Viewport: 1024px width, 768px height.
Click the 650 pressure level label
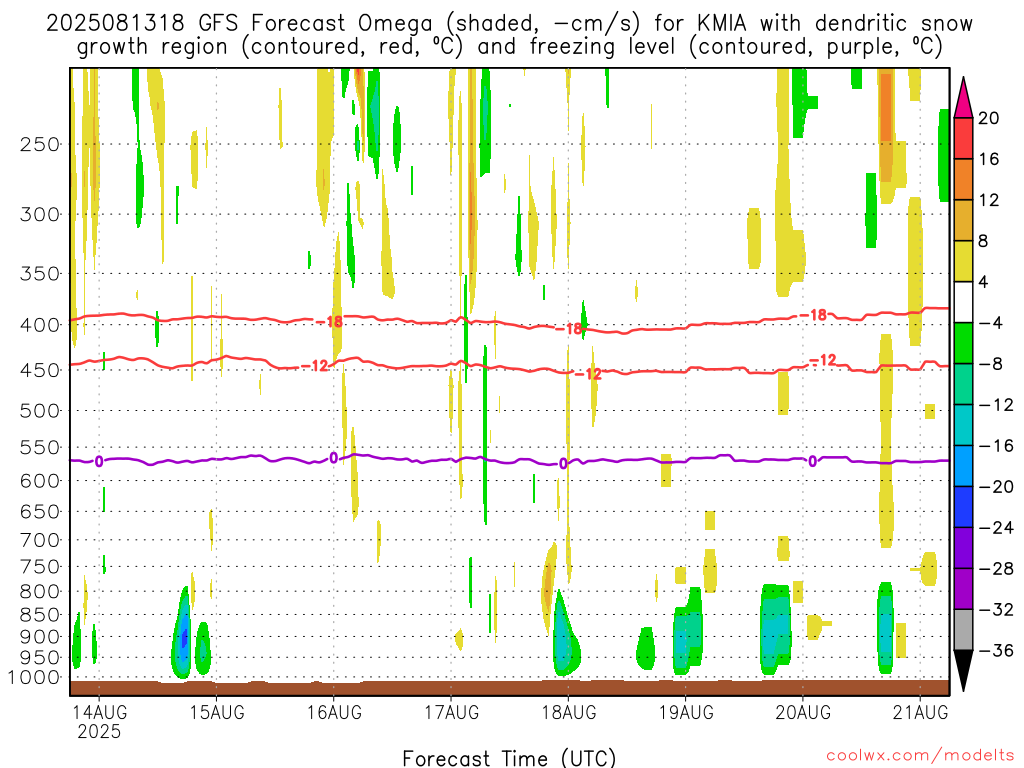point(40,511)
